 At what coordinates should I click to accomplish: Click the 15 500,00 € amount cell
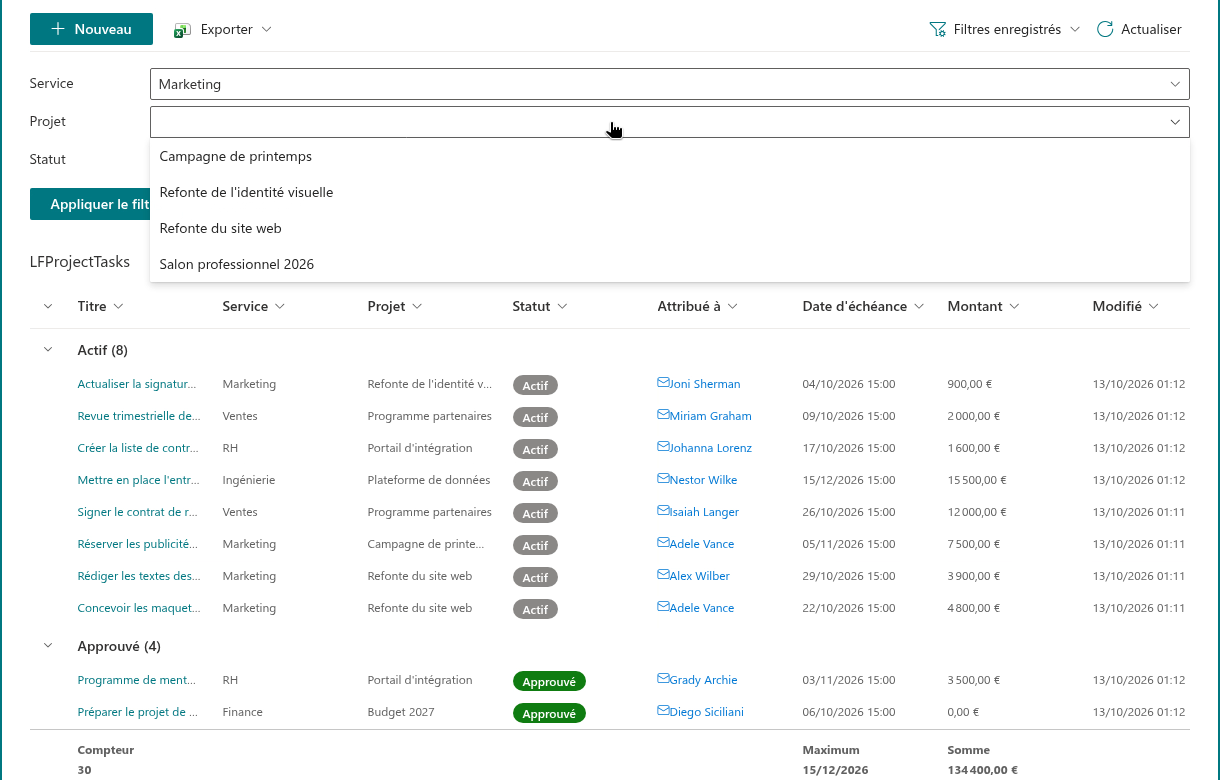977,480
